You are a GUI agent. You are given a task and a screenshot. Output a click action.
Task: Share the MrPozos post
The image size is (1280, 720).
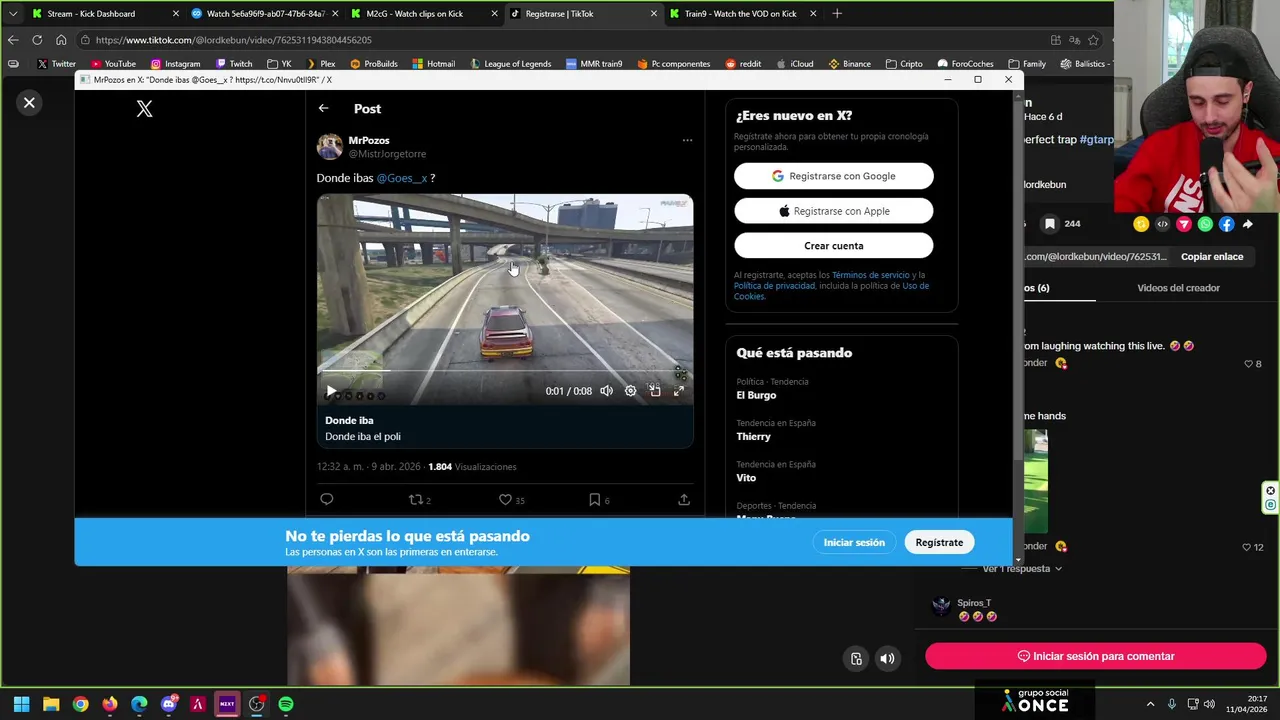coord(684,499)
